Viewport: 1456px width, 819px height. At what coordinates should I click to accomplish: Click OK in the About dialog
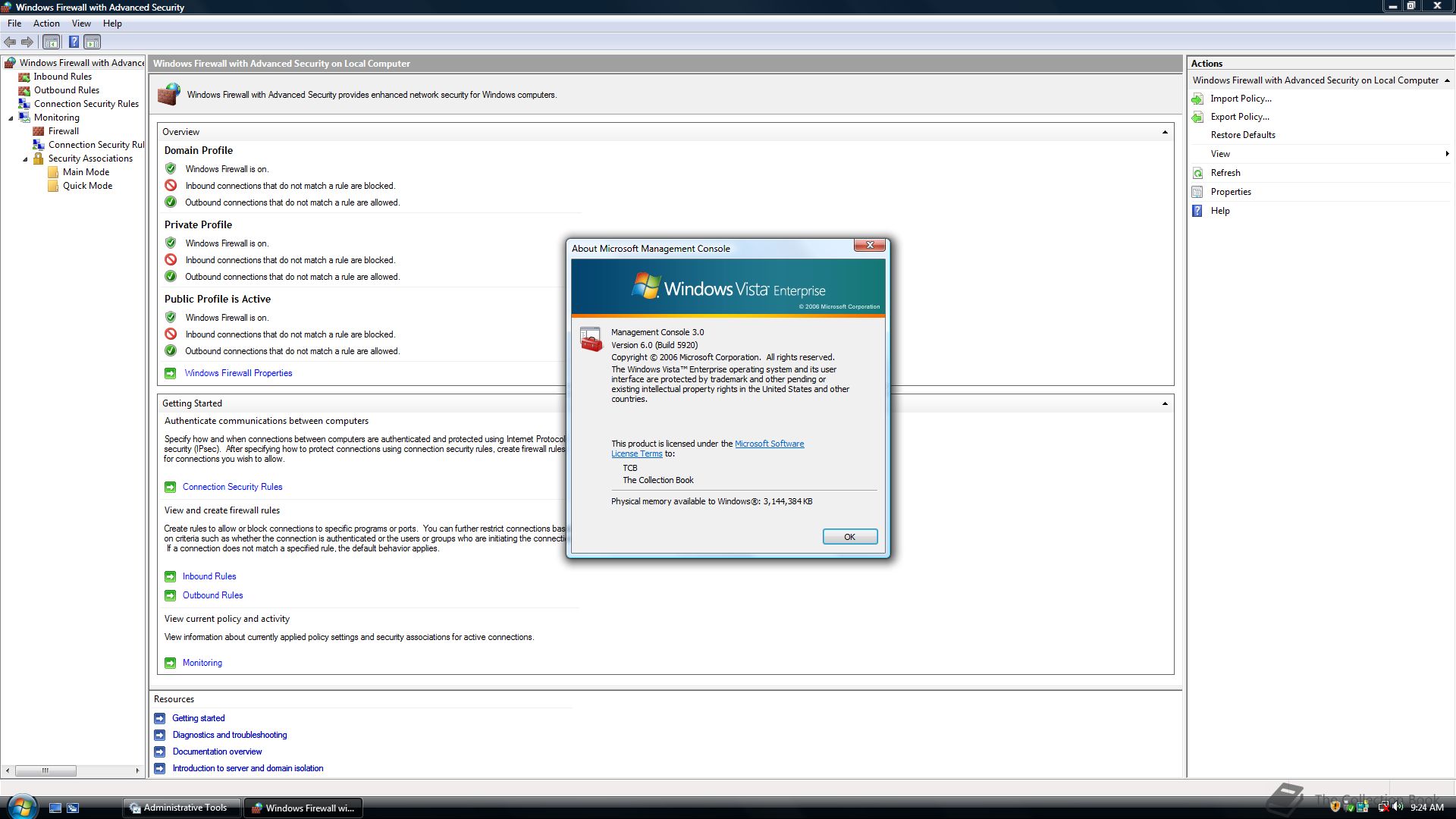(850, 537)
